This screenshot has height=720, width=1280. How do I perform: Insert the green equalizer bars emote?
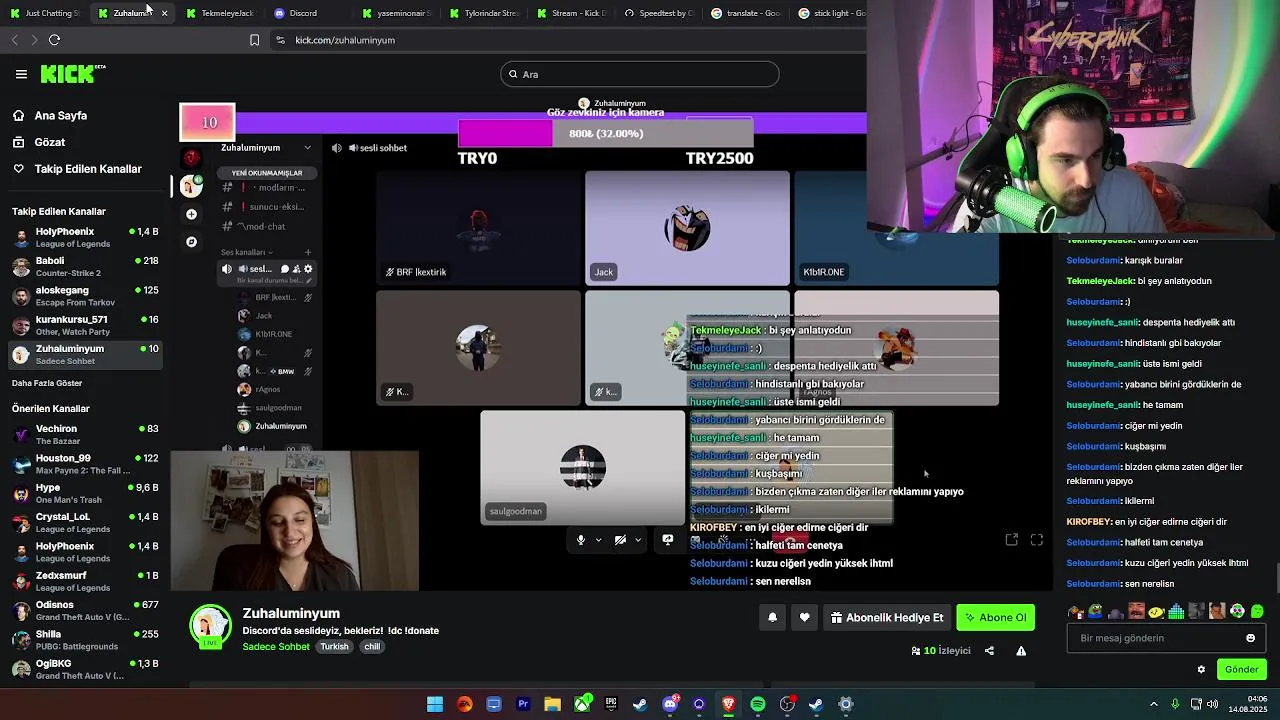point(1176,611)
